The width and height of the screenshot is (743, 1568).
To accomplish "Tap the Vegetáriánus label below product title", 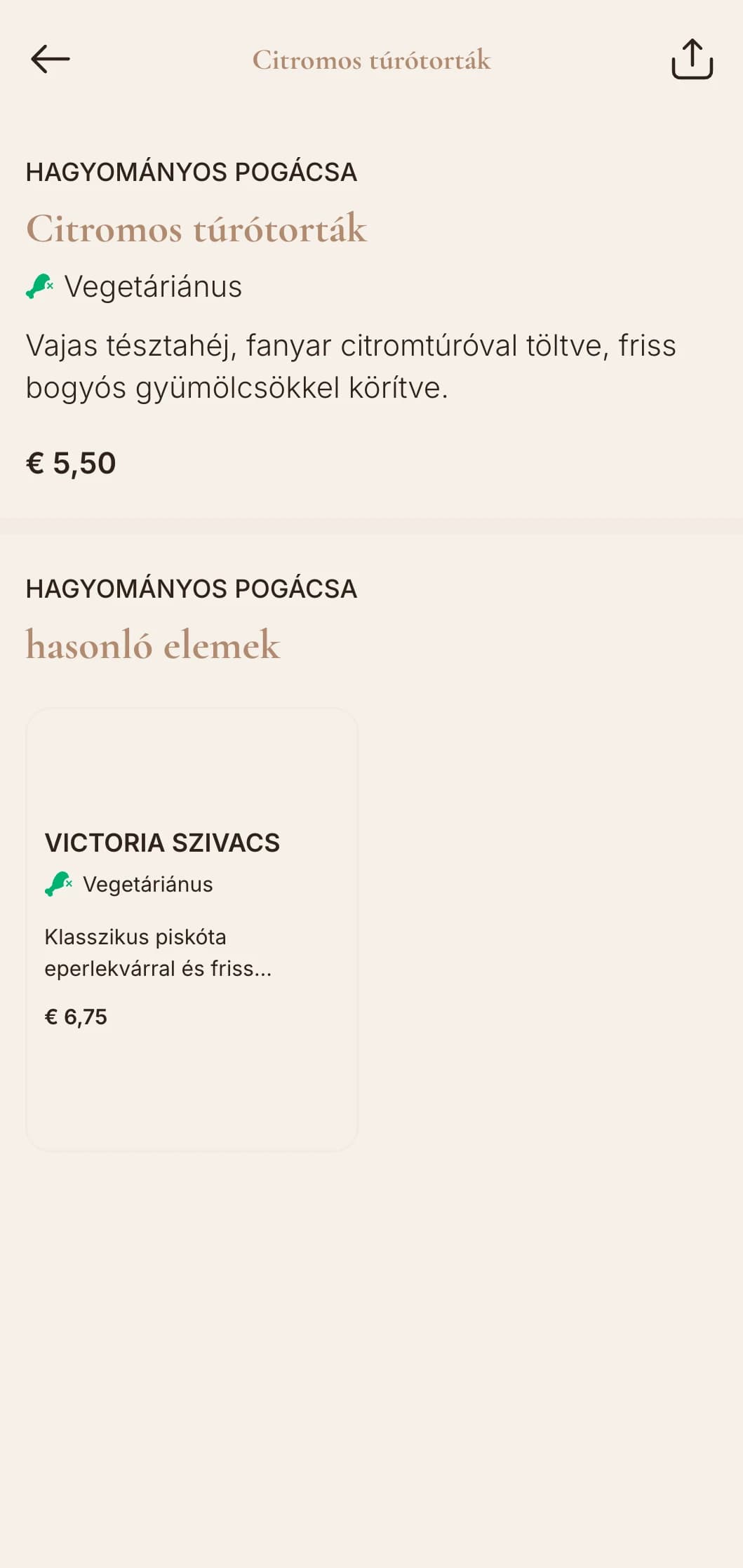I will point(153,287).
